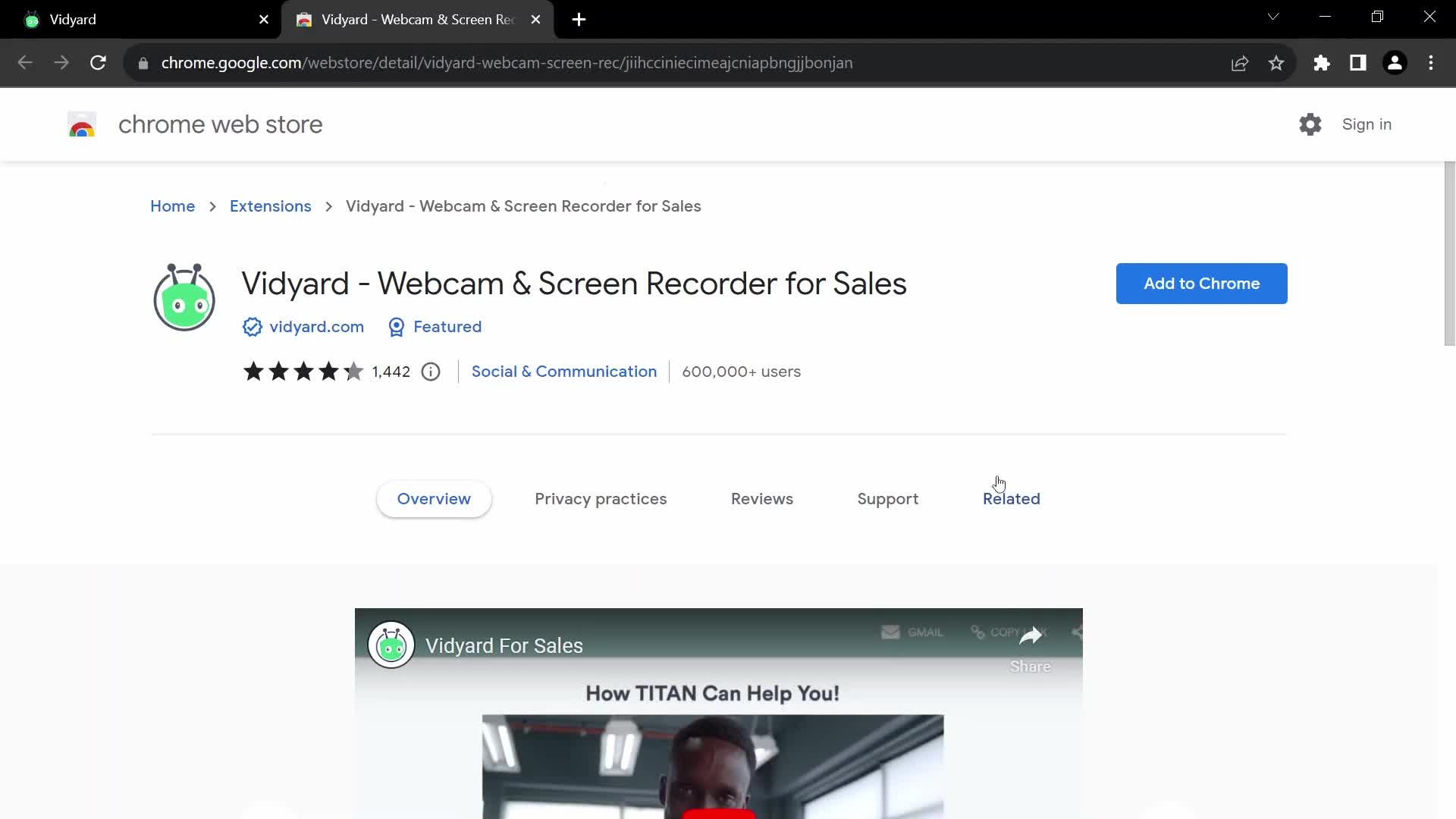The width and height of the screenshot is (1456, 819).
Task: Open the Related tab
Action: pyautogui.click(x=1012, y=499)
